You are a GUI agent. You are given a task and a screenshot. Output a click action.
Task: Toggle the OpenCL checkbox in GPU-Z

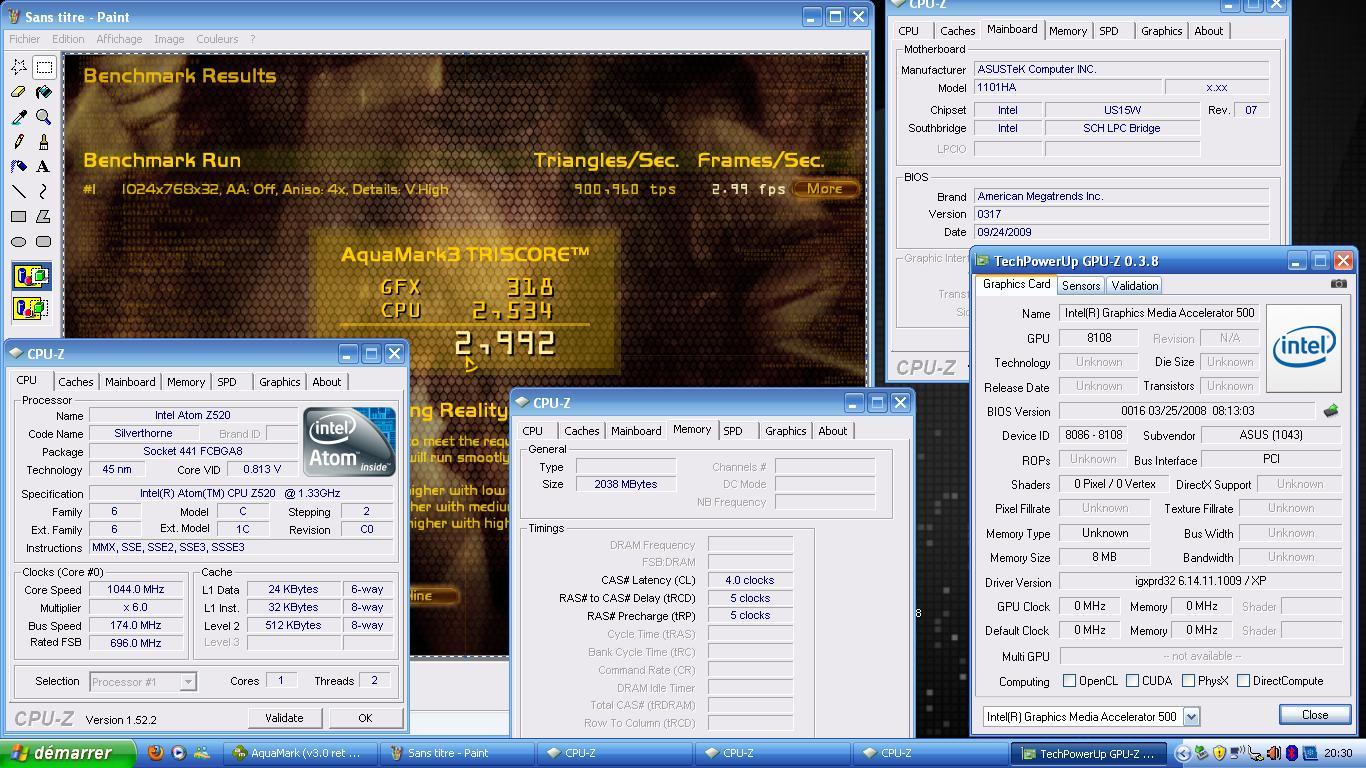pyautogui.click(x=1069, y=681)
